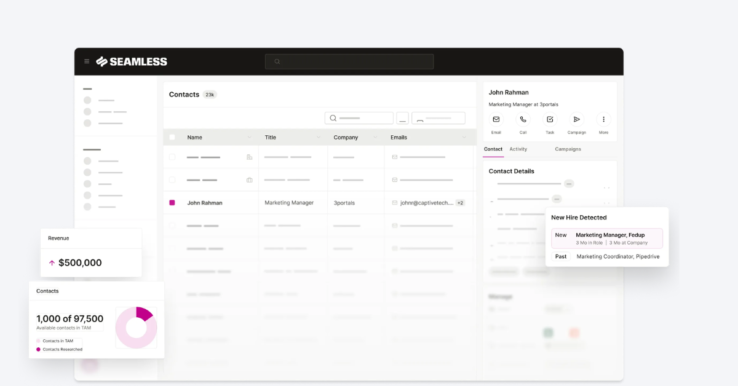Screen dimensions: 738x386
Task: Click the $500,000 revenue value
Action: pos(80,263)
